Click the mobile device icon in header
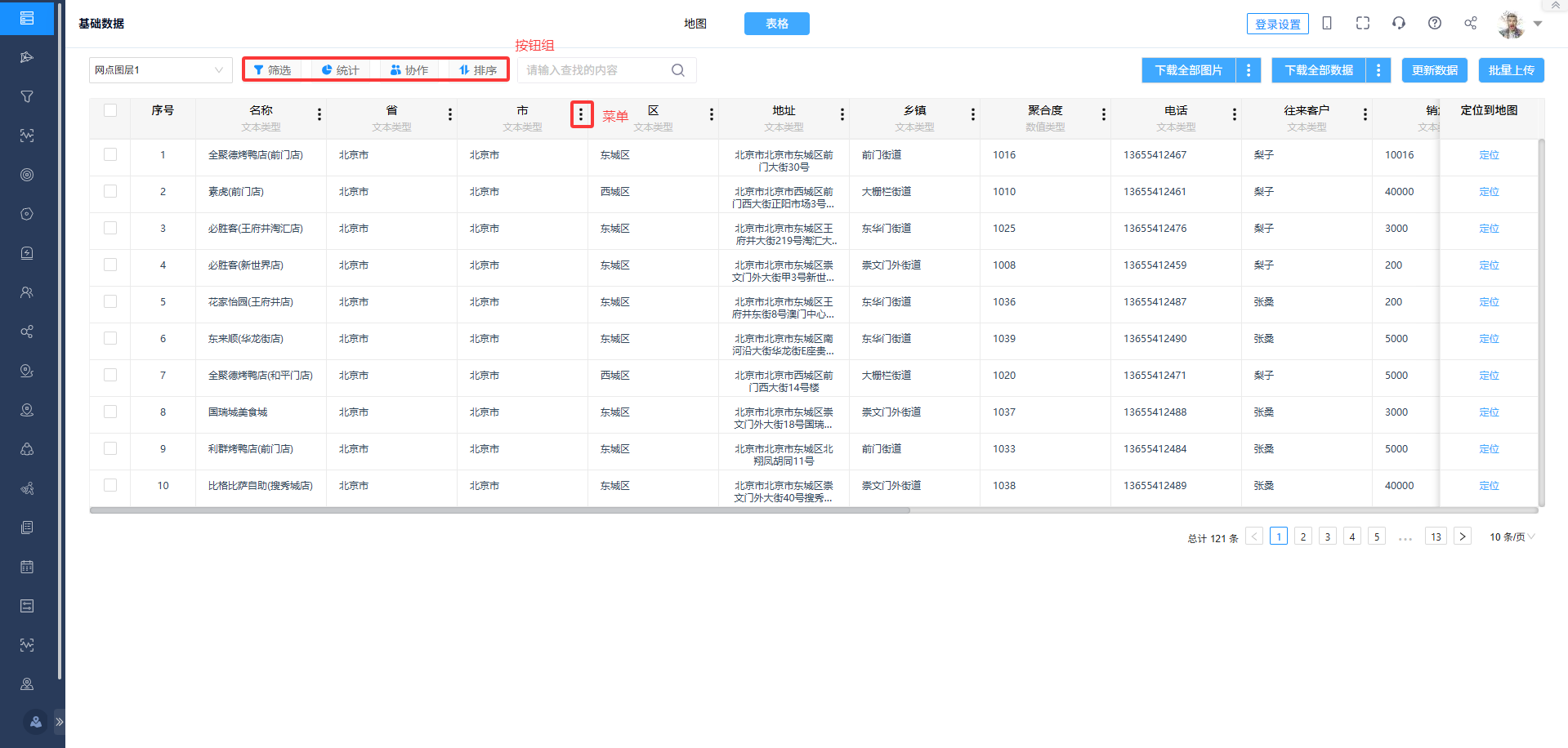This screenshot has height=748, width=1568. point(1327,23)
